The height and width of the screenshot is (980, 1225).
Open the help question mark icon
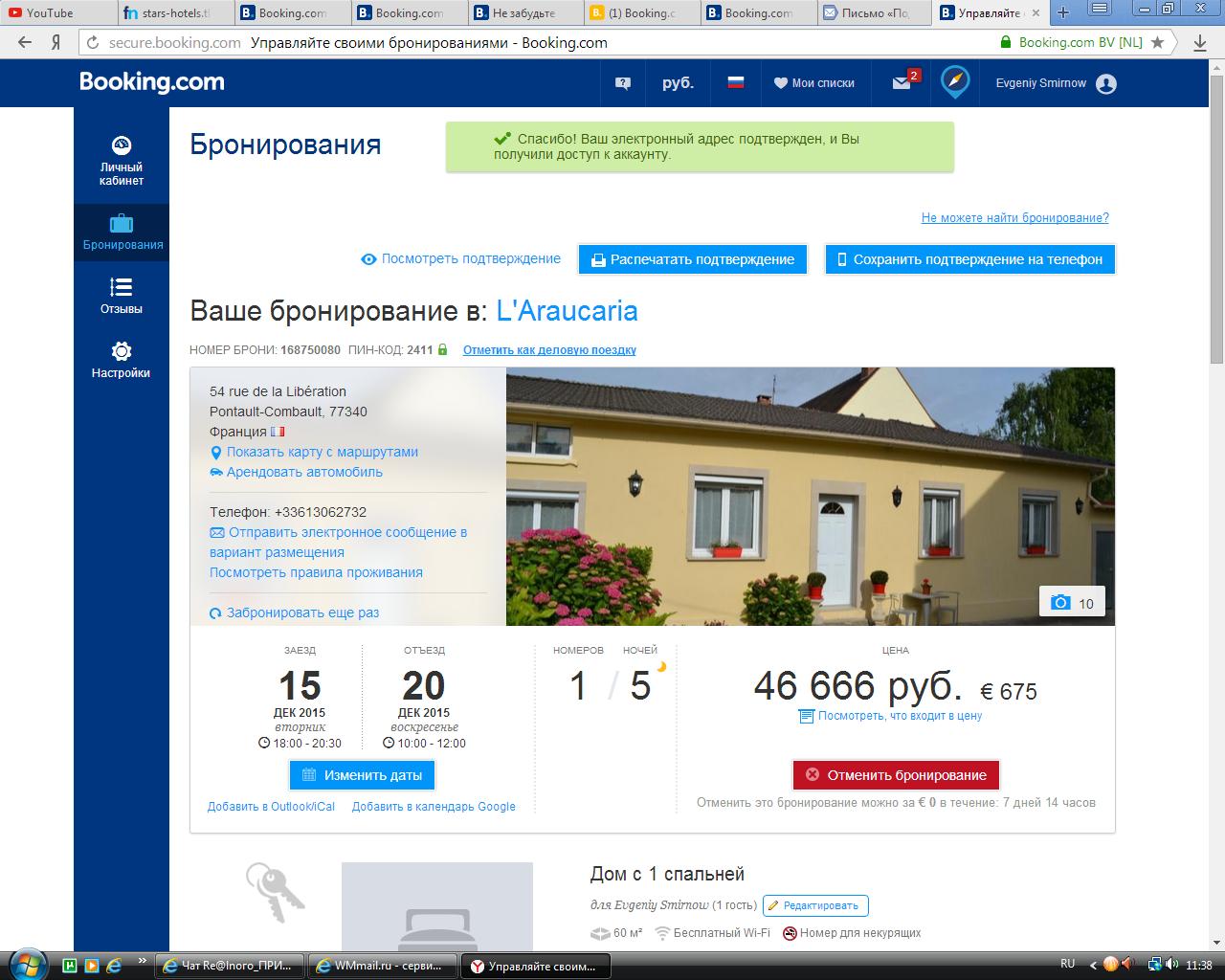click(x=623, y=83)
